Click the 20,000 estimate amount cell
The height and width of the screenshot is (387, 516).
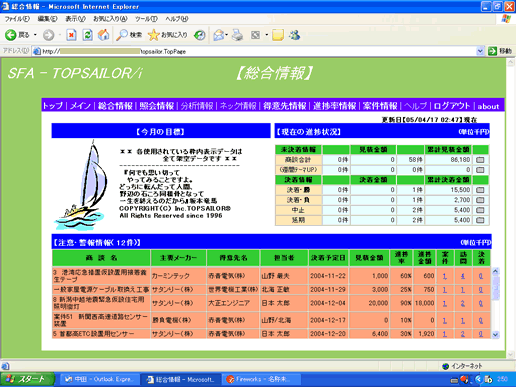(x=369, y=303)
